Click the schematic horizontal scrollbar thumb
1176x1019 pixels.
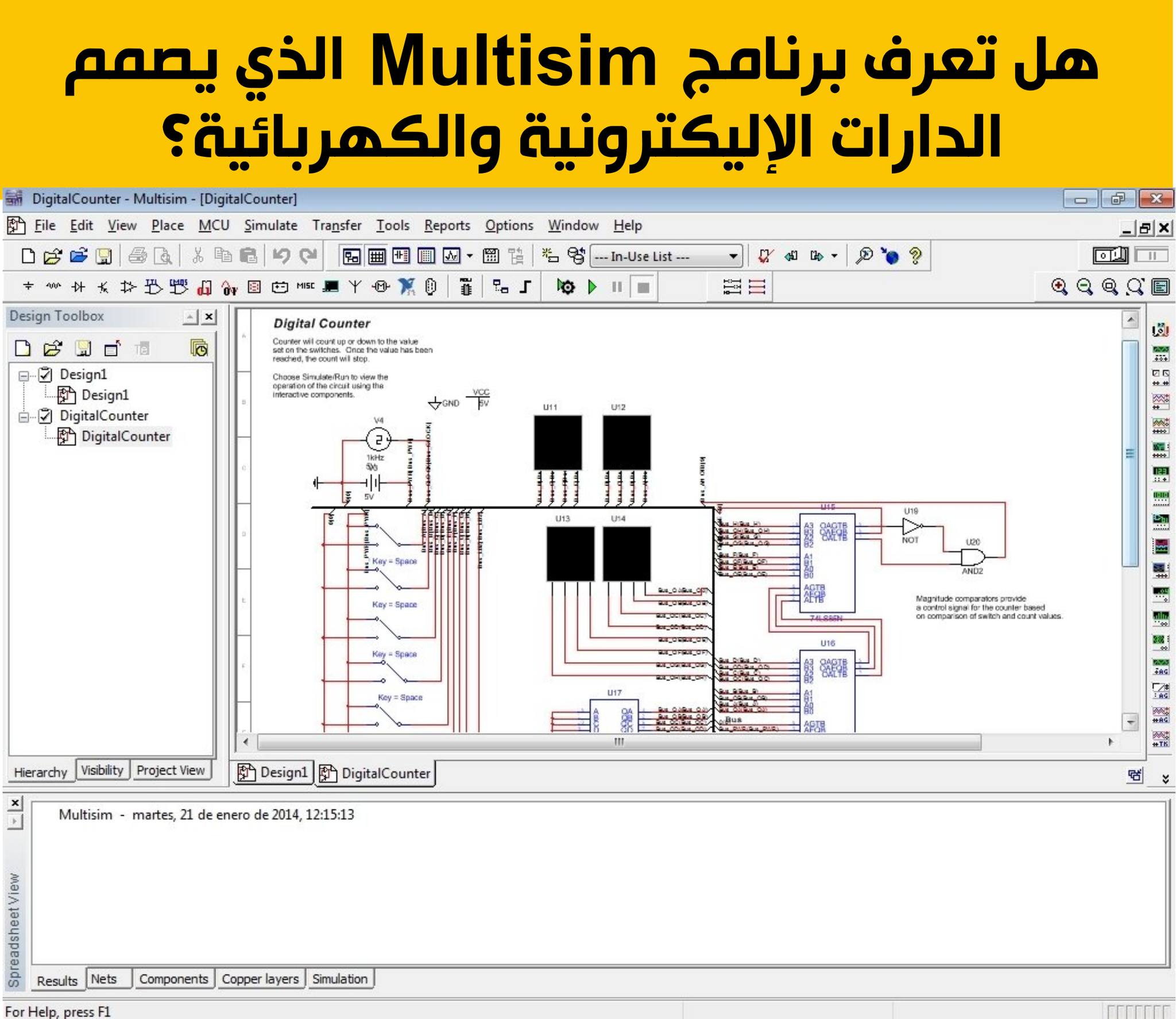(x=619, y=742)
